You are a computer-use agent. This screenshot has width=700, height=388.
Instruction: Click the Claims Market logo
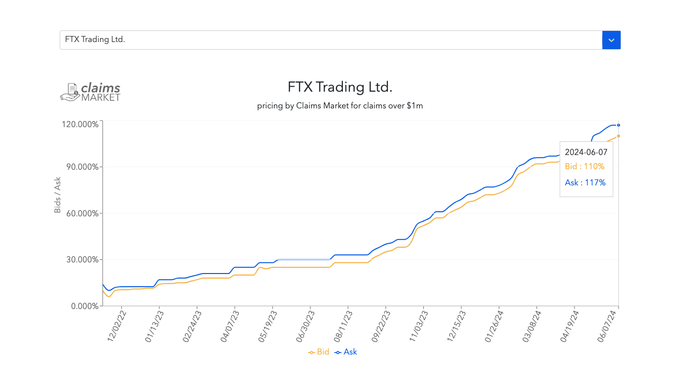[91, 92]
